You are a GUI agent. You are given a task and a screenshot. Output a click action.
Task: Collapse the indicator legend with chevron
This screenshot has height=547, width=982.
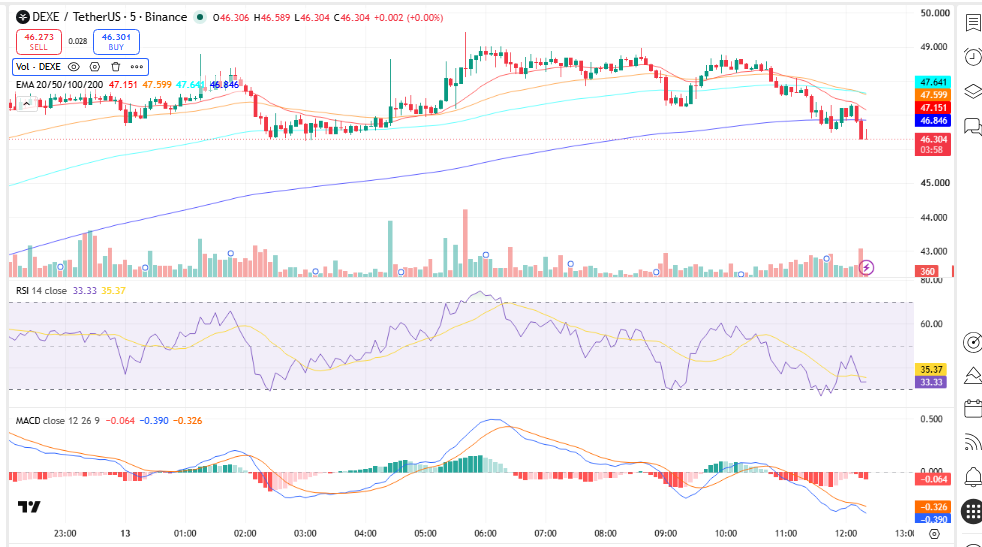[26, 103]
